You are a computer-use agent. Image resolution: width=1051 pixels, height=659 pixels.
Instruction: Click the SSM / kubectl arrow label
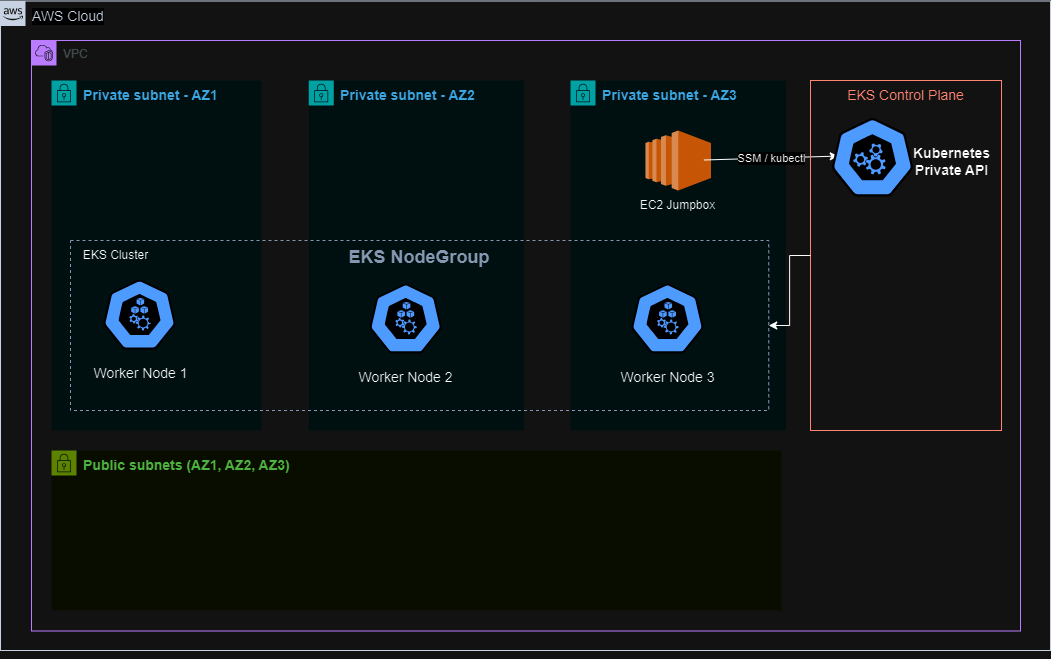point(771,159)
